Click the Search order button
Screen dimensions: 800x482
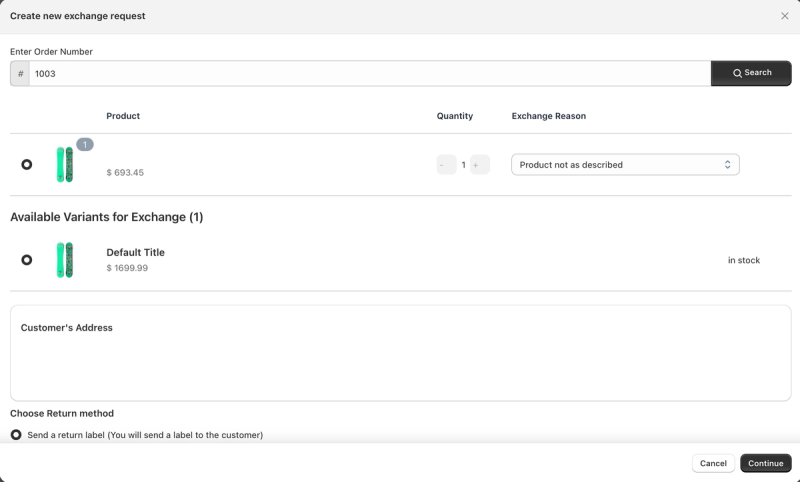pos(751,73)
